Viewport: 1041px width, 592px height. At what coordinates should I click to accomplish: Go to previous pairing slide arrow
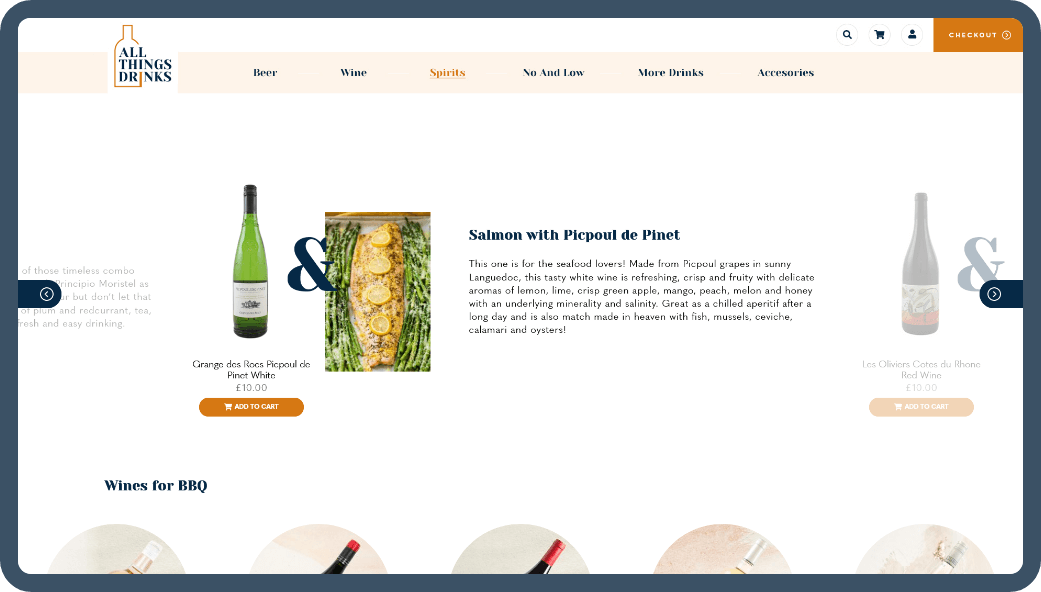coord(40,294)
